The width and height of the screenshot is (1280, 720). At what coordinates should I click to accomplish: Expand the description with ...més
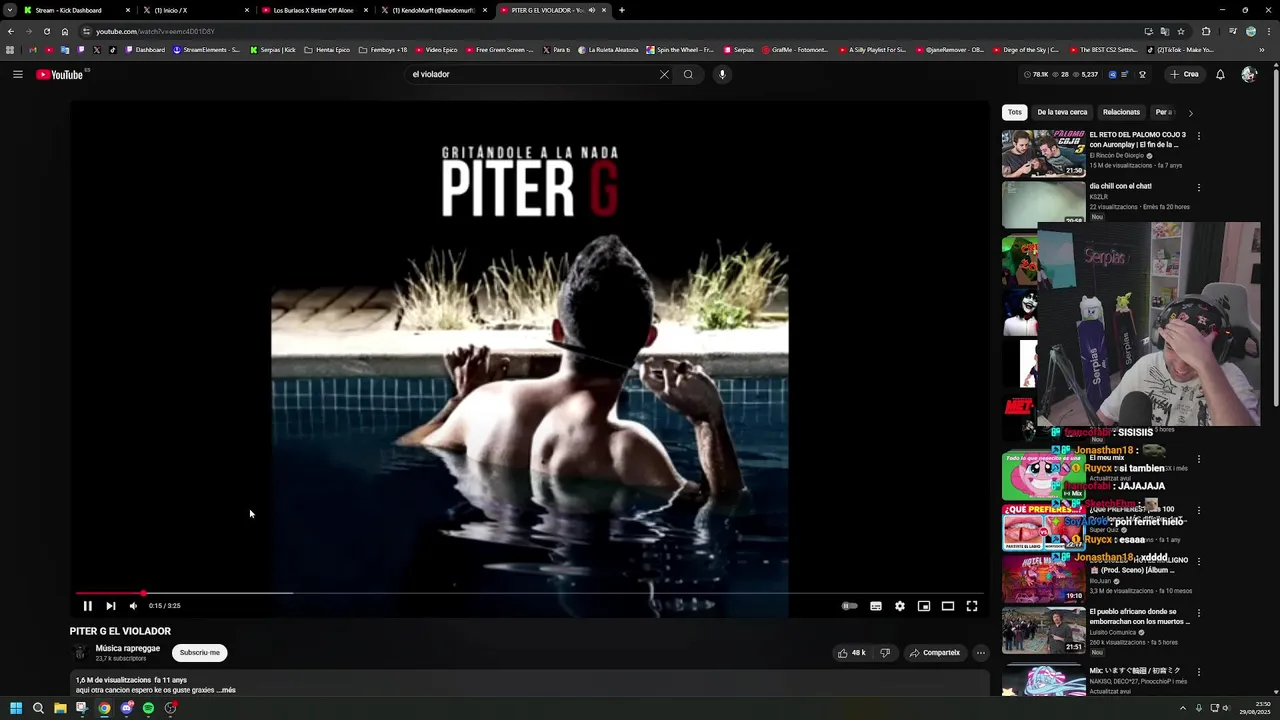pyautogui.click(x=227, y=690)
